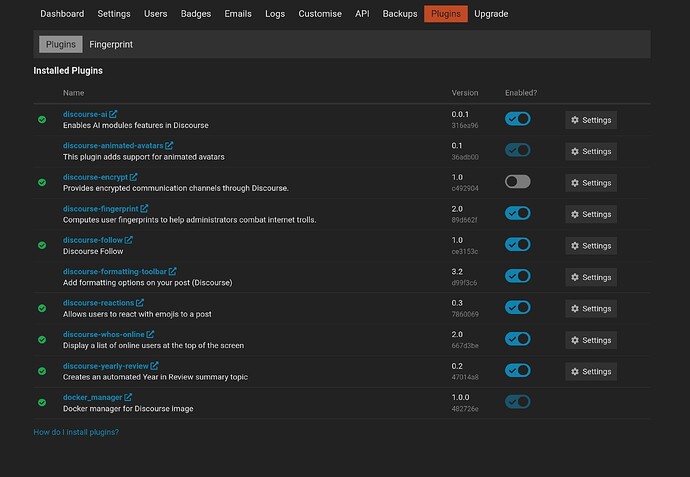This screenshot has height=477, width=690.
Task: Open the discourse-ai plugin name link
Action: click(x=85, y=114)
